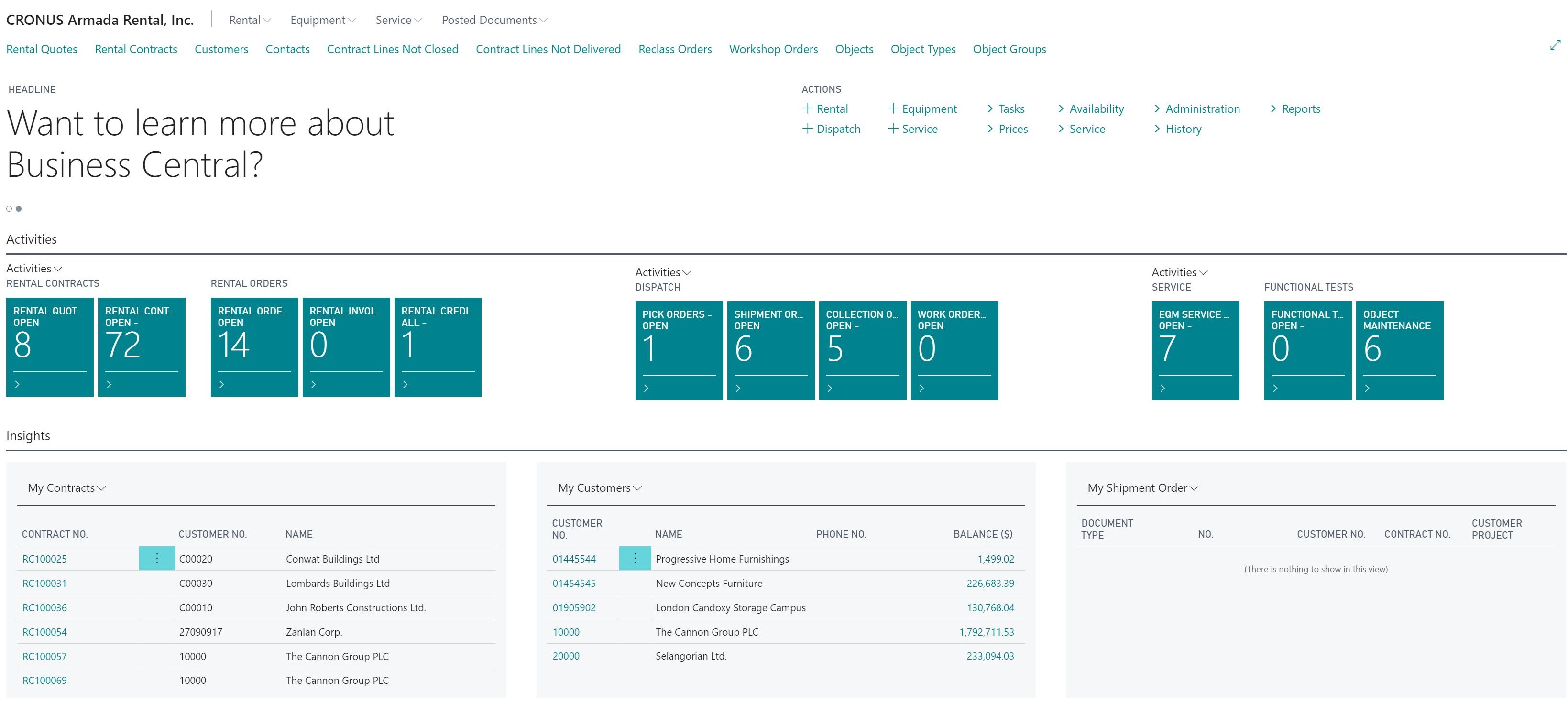The height and width of the screenshot is (714, 1568).
Task: Open customer 20000 Selangorian Ltd.
Action: (x=566, y=656)
